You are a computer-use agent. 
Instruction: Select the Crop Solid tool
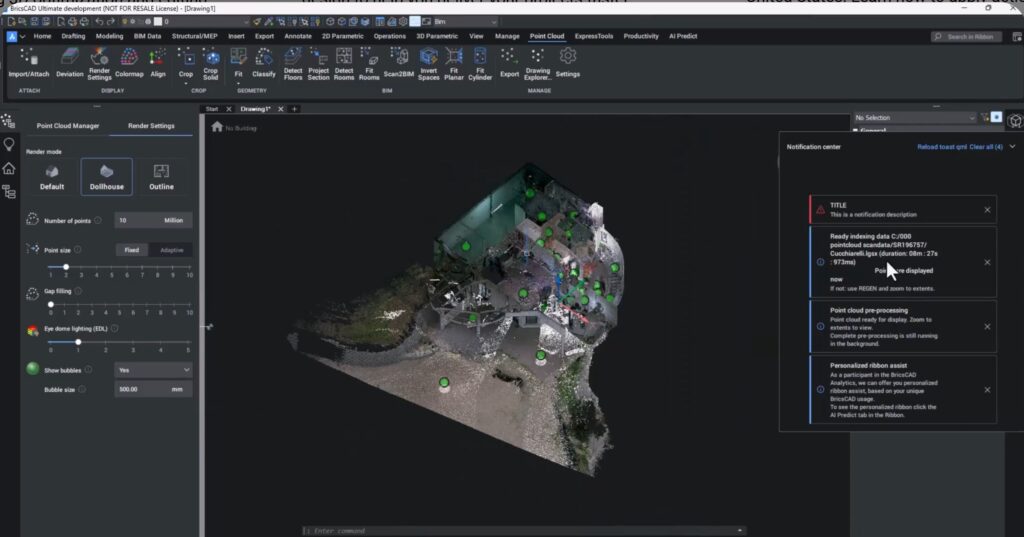[x=210, y=63]
